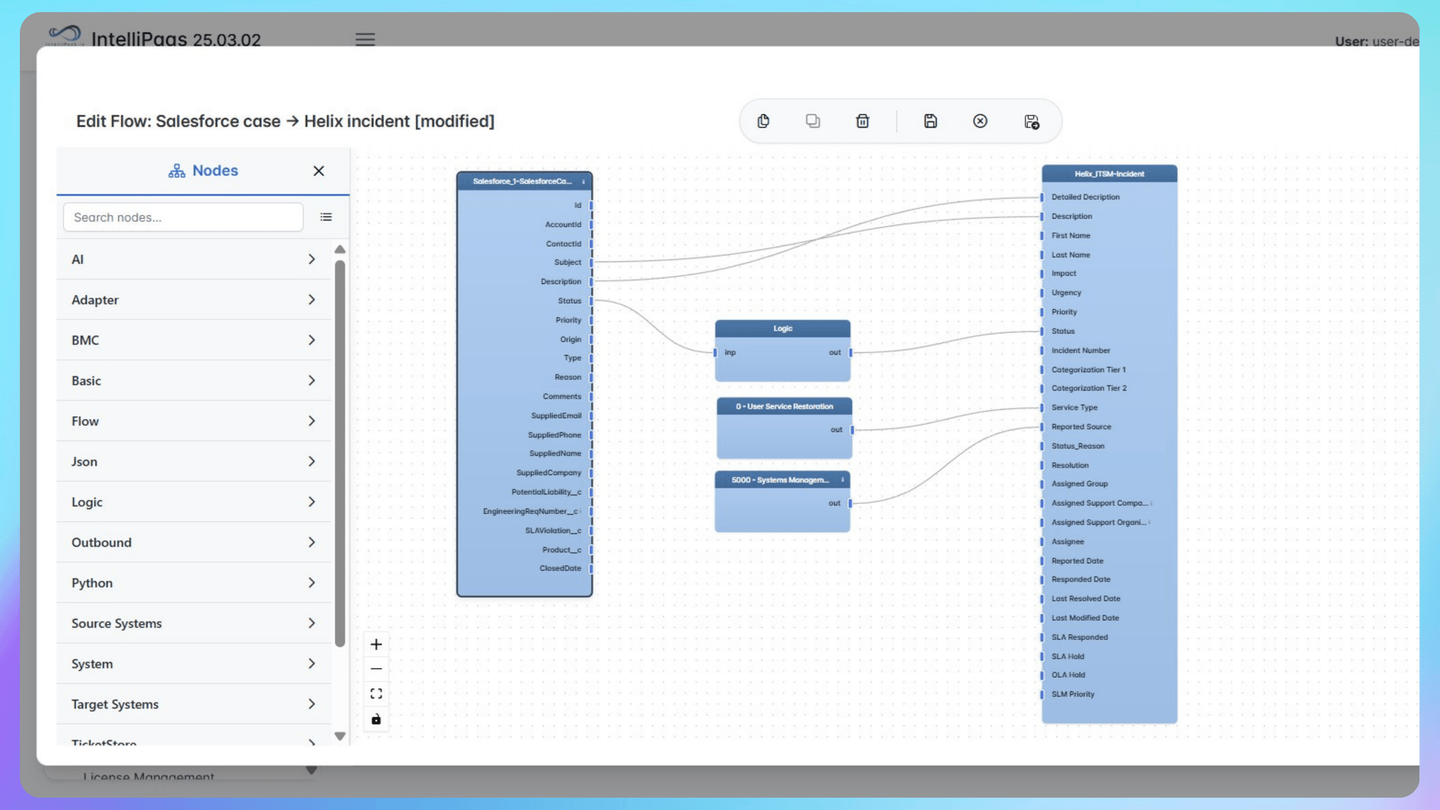The width and height of the screenshot is (1440, 810).
Task: Click the circled X cancel icon
Action: [980, 121]
